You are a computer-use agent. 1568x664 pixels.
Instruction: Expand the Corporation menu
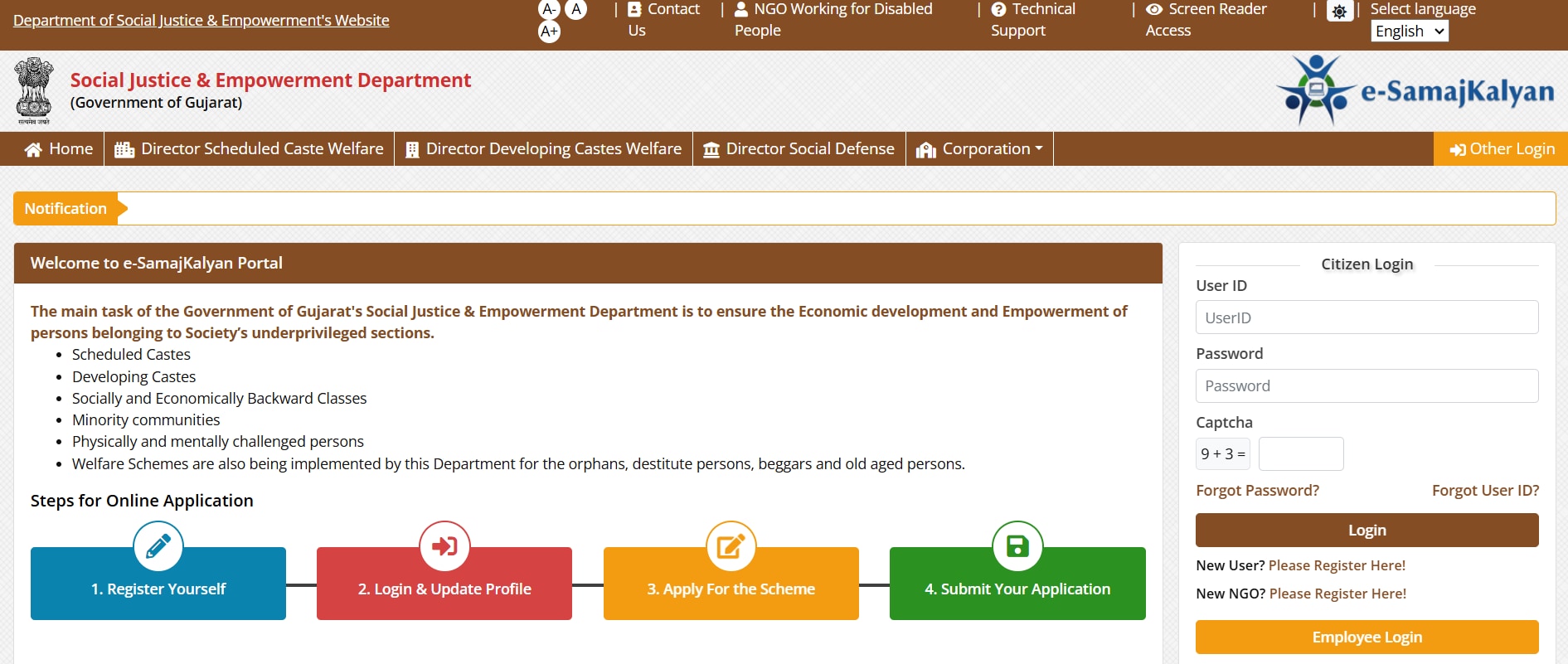tap(979, 149)
